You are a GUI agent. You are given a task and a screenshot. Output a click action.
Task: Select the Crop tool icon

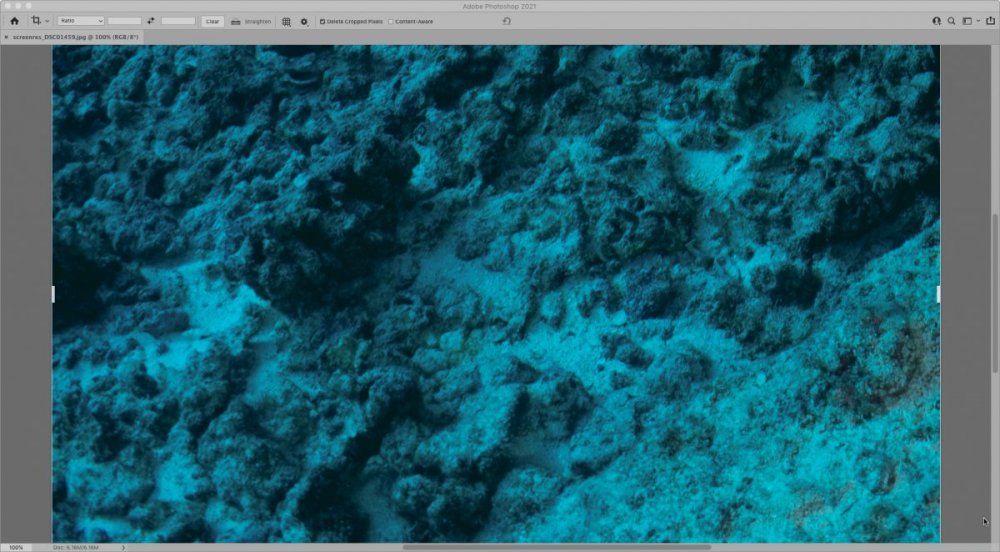tap(36, 21)
